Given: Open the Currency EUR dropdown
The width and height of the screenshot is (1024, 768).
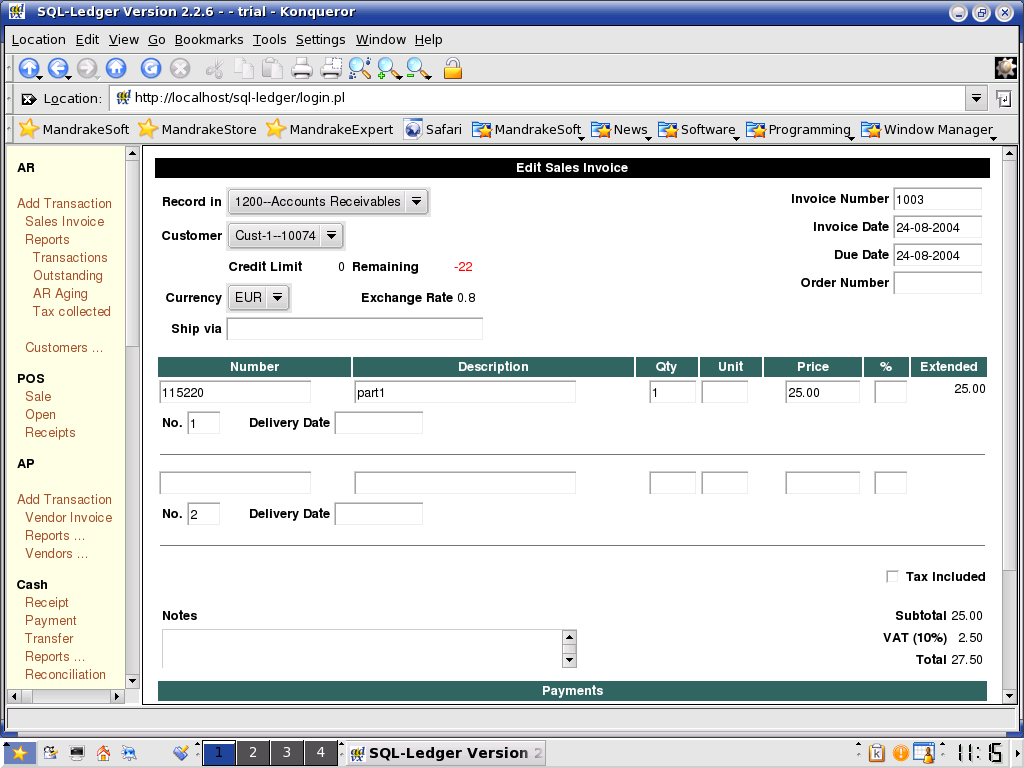Looking at the screenshot, I should pos(276,297).
